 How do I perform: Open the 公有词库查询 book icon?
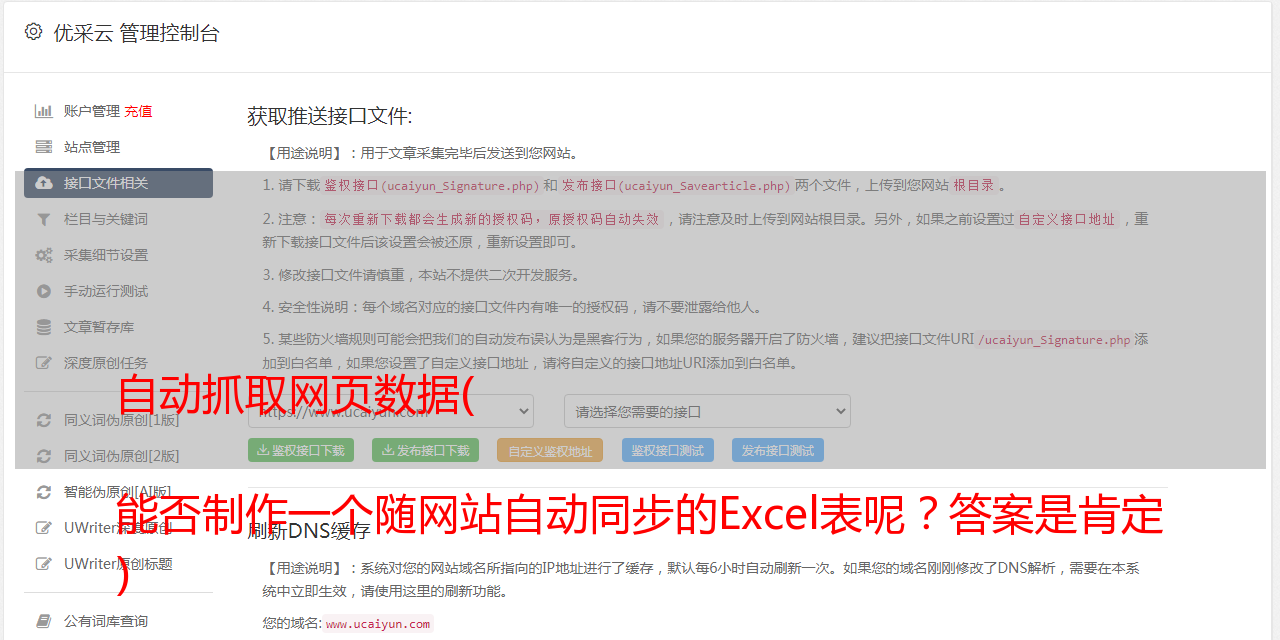tap(44, 621)
